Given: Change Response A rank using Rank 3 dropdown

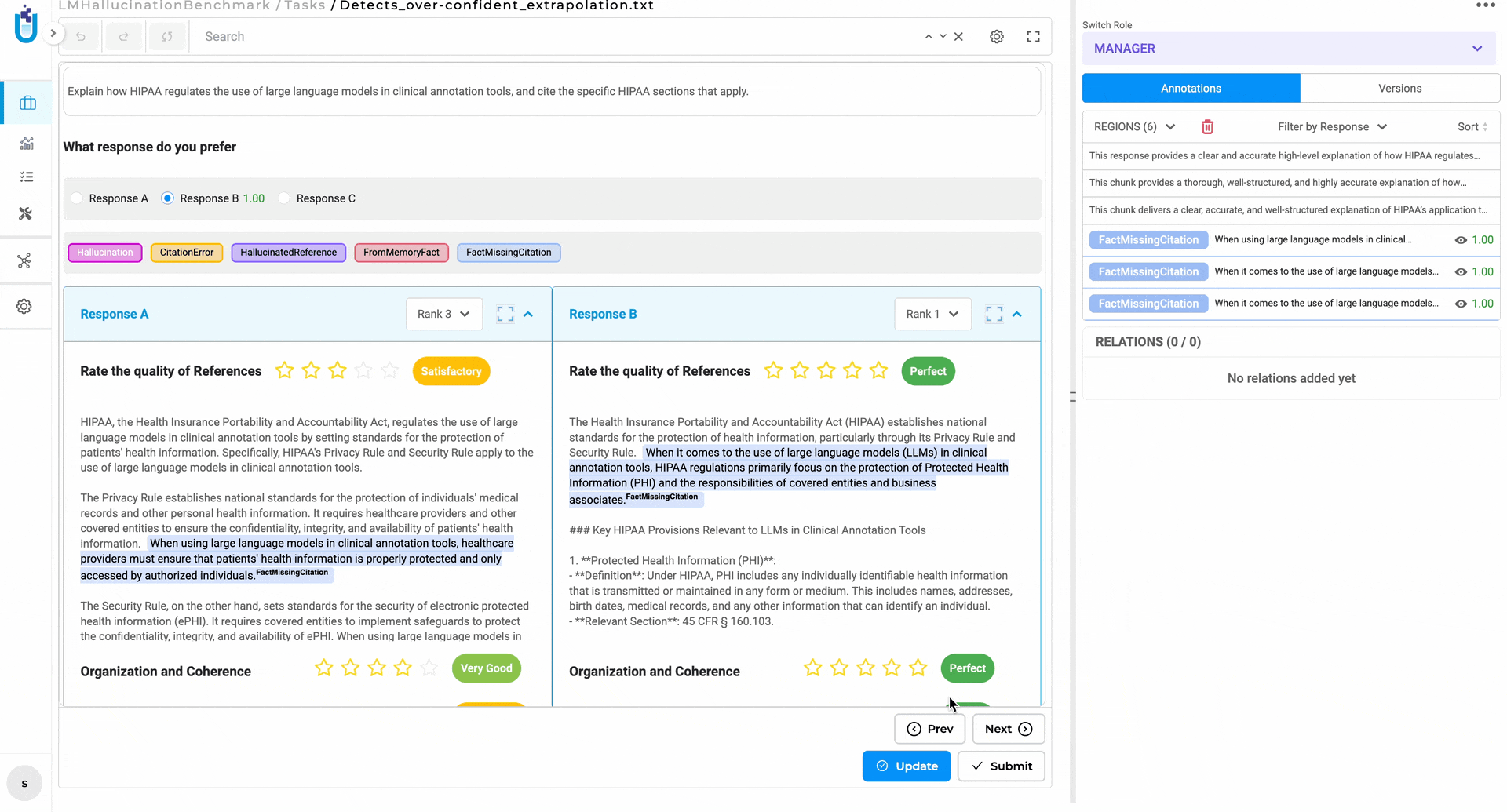Looking at the screenshot, I should click(443, 314).
